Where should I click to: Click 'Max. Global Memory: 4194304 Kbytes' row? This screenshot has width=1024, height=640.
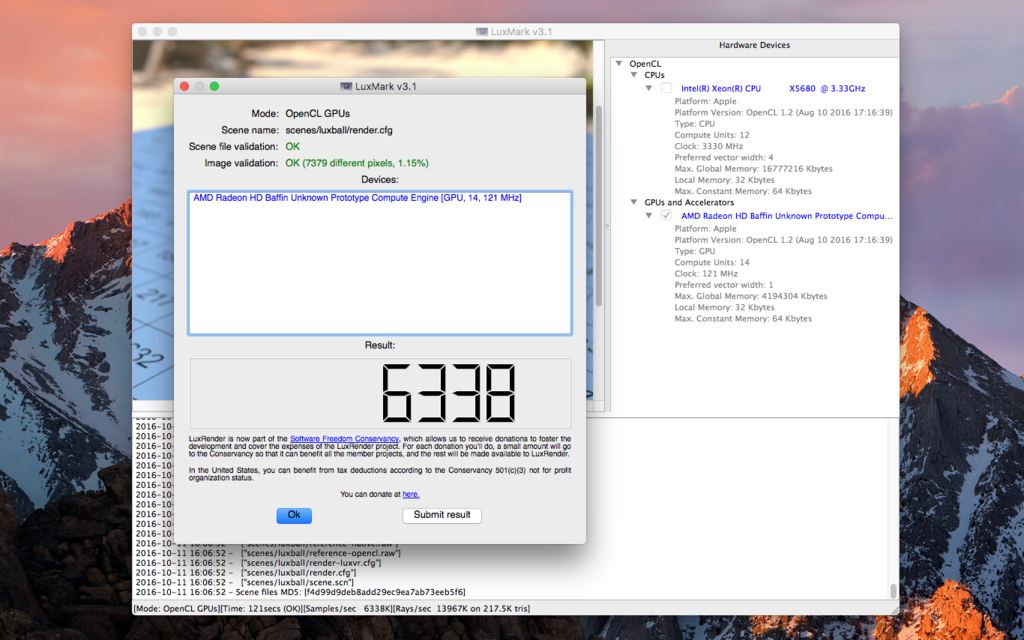click(x=750, y=296)
